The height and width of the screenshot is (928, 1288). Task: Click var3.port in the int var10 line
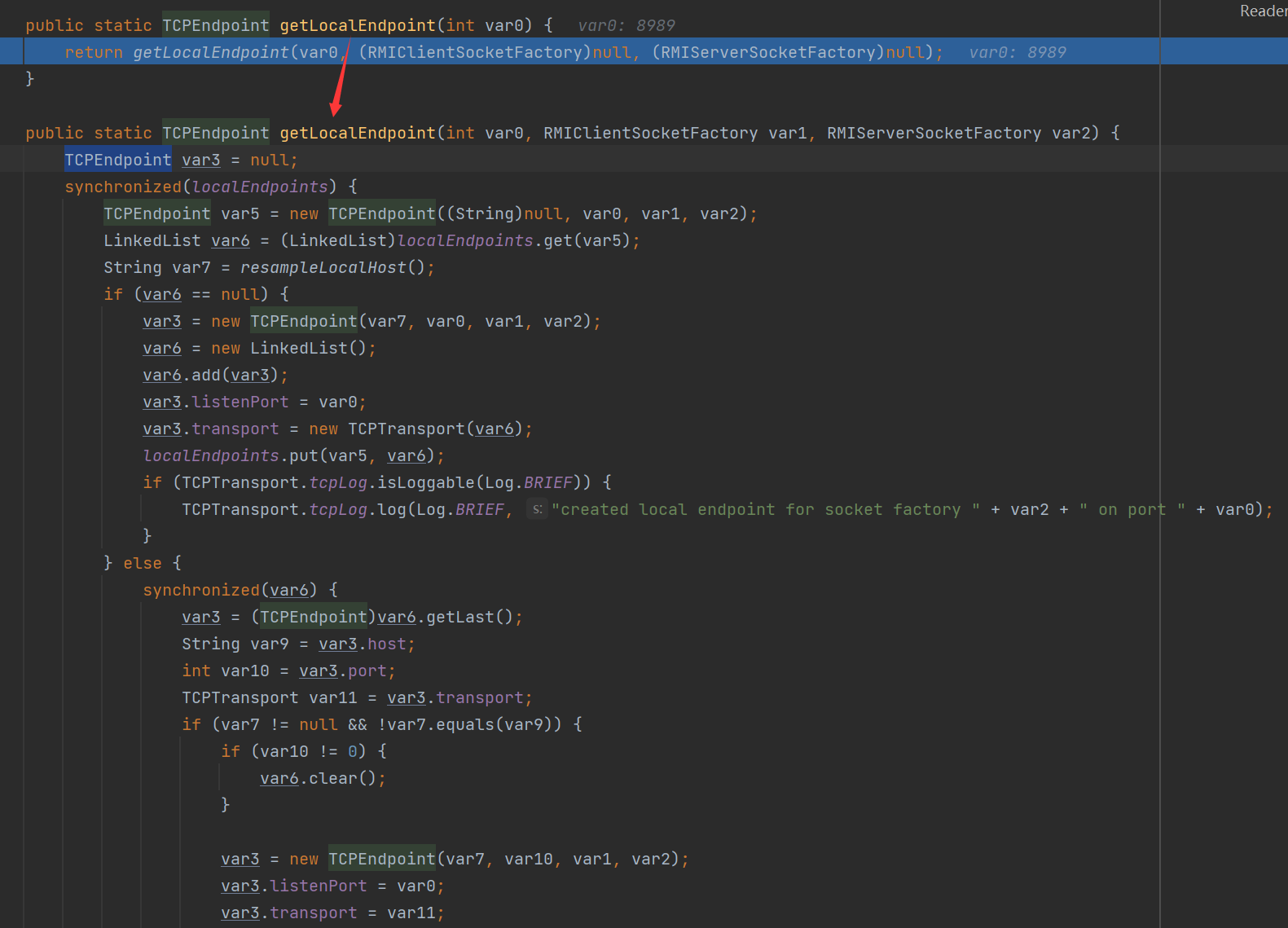343,671
